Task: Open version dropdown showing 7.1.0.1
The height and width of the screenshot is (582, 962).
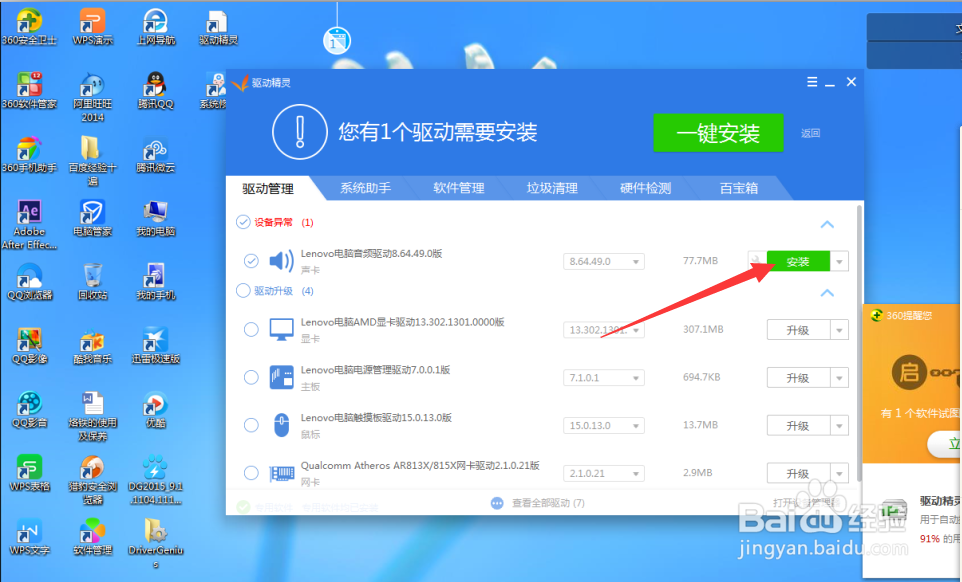Action: pyautogui.click(x=604, y=378)
